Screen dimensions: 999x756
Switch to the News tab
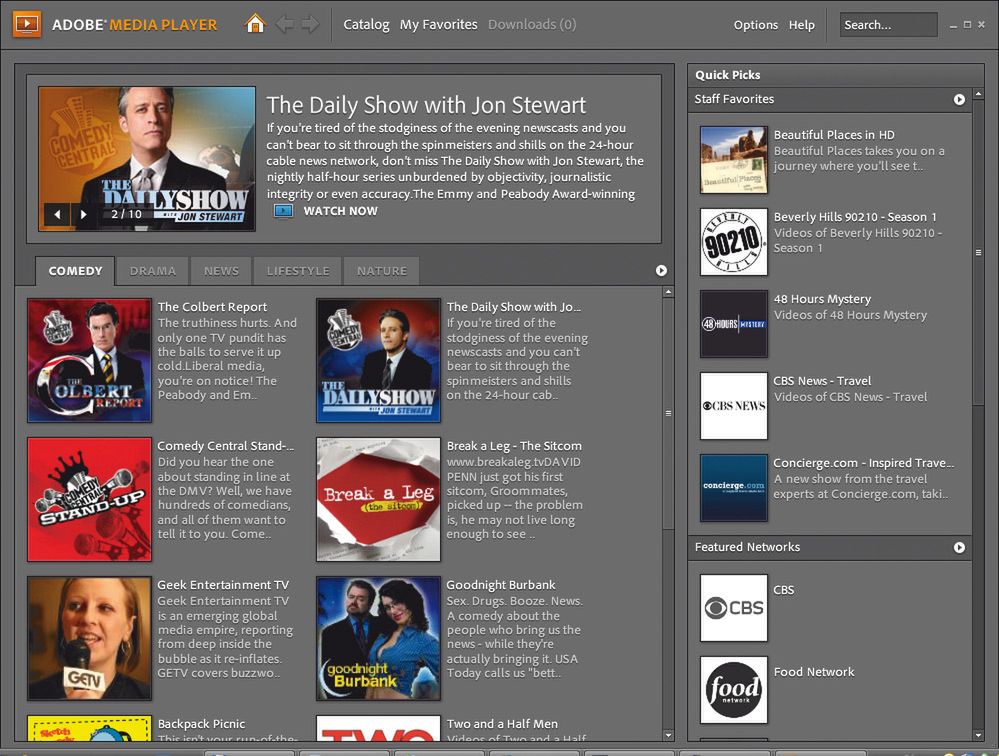pos(221,271)
